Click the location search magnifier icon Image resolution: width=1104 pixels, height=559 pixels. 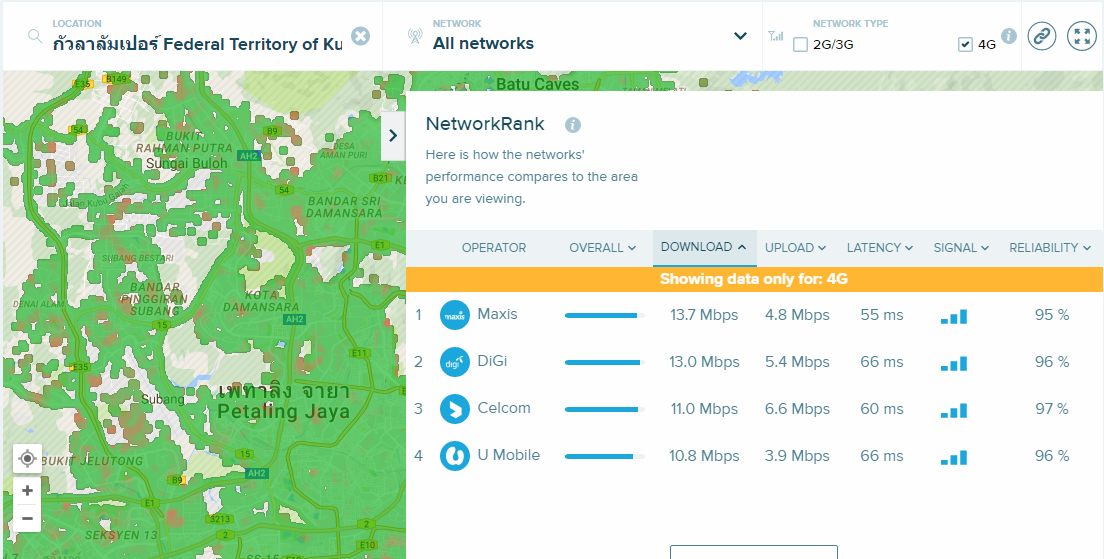coord(34,36)
